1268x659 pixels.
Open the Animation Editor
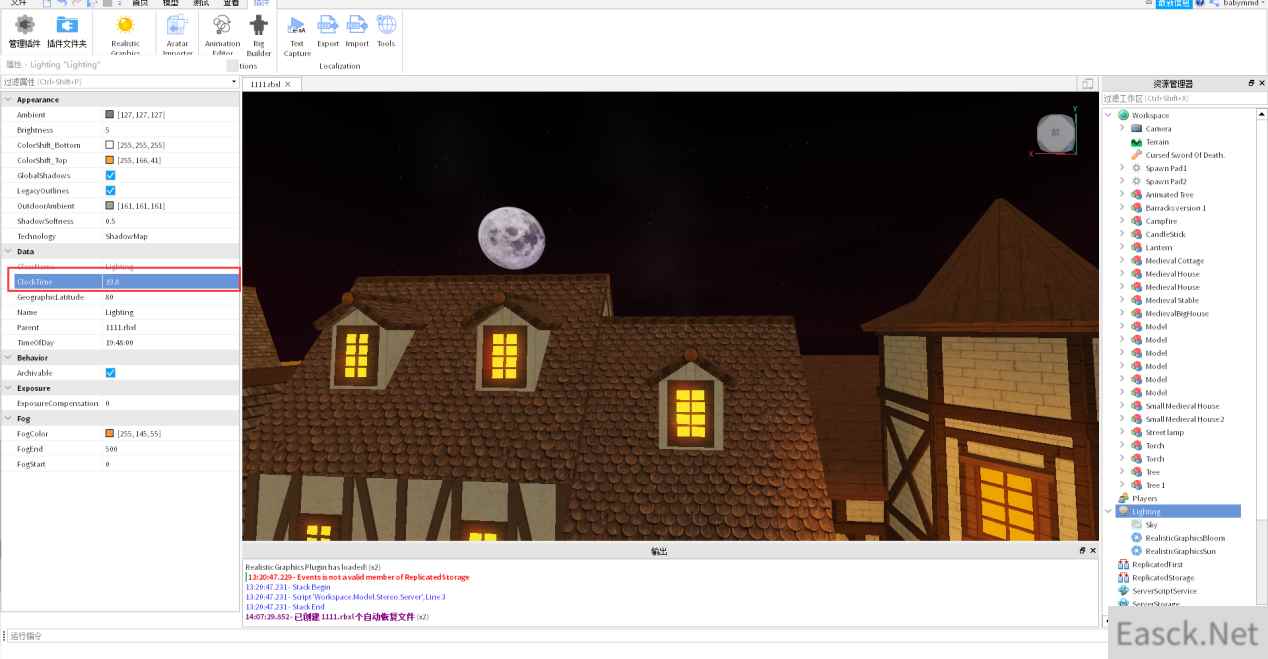tap(222, 34)
